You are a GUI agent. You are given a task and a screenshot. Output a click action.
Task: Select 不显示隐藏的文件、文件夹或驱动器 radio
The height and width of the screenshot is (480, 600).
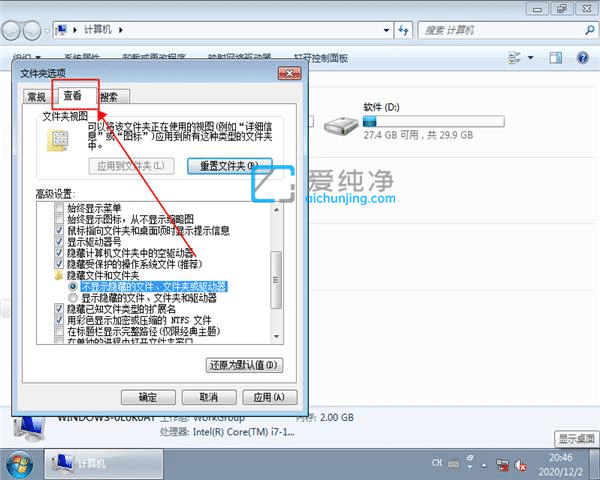72,286
